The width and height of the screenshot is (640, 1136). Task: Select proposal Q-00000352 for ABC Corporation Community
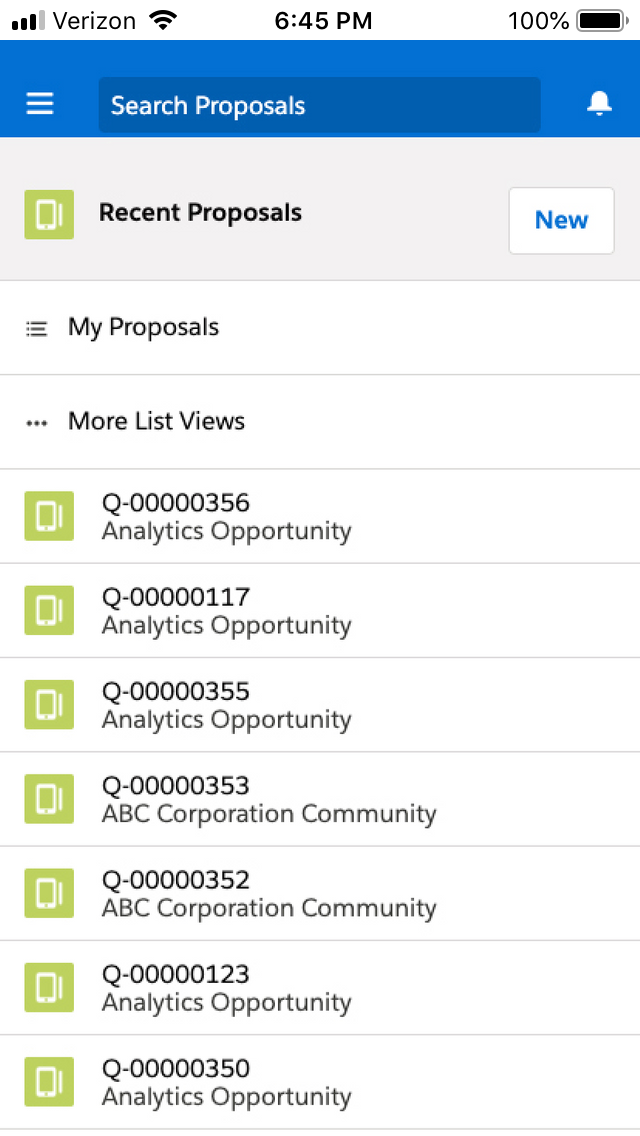click(x=267, y=893)
